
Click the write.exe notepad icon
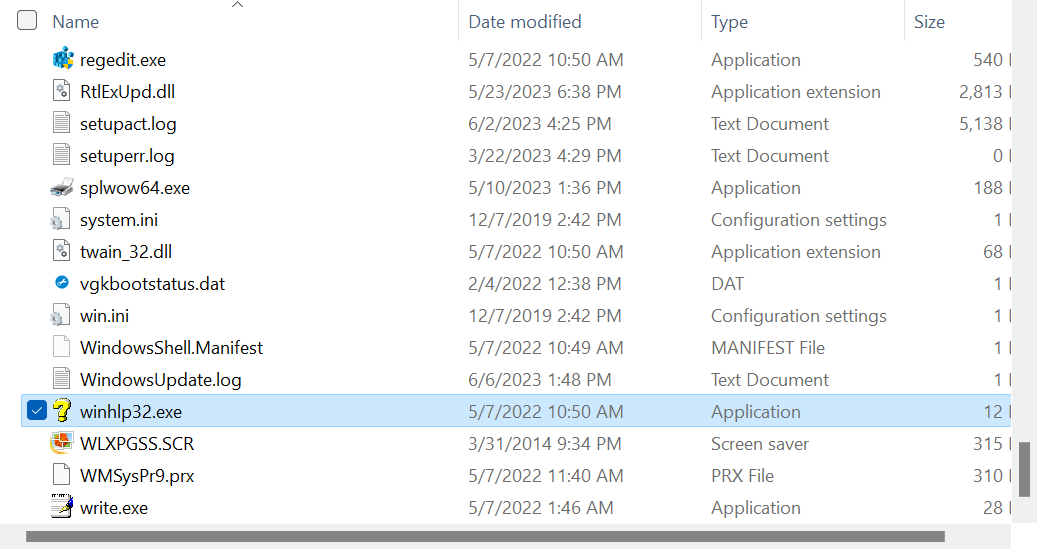point(62,507)
